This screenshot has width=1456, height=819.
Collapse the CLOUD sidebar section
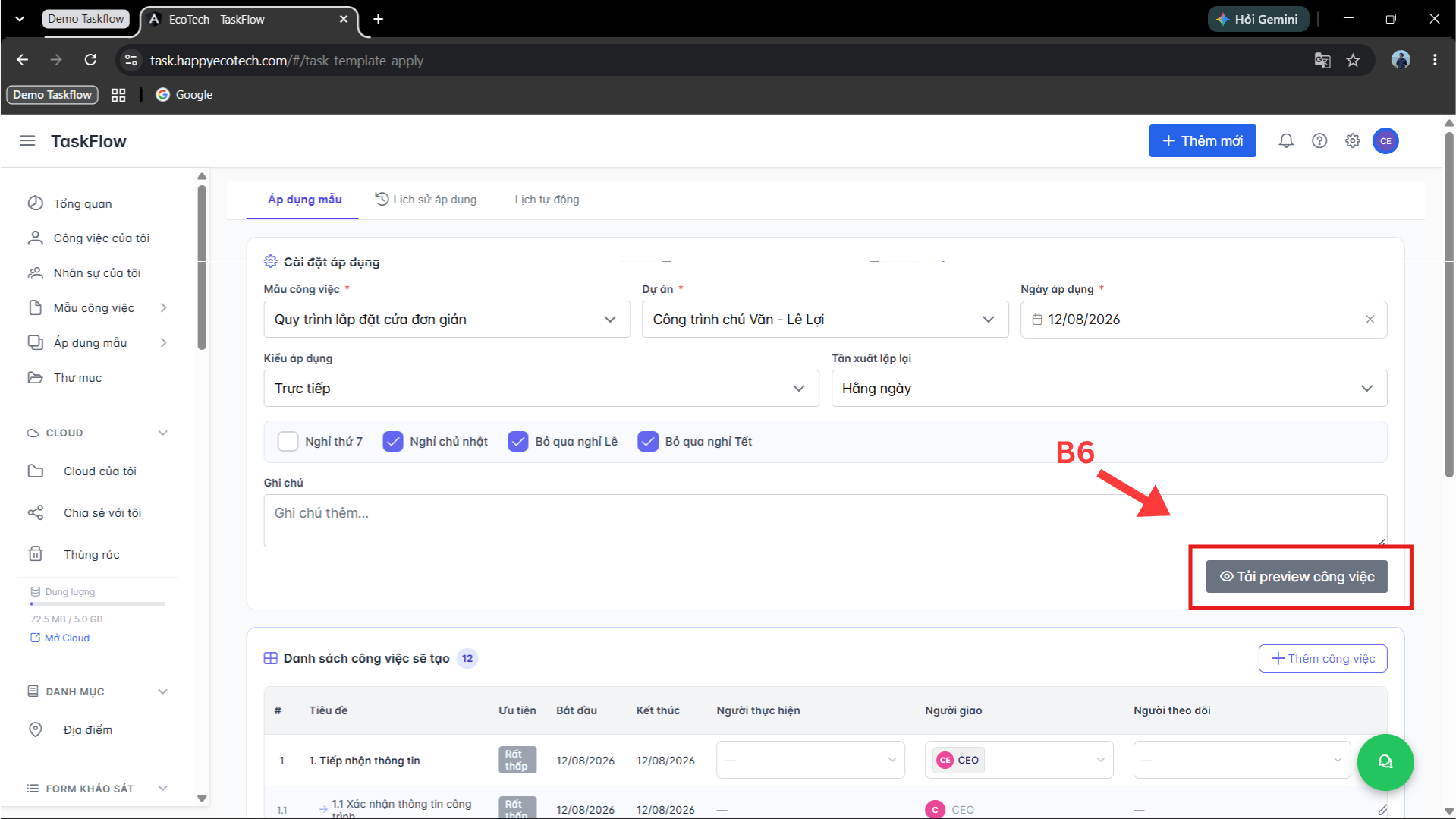tap(162, 433)
